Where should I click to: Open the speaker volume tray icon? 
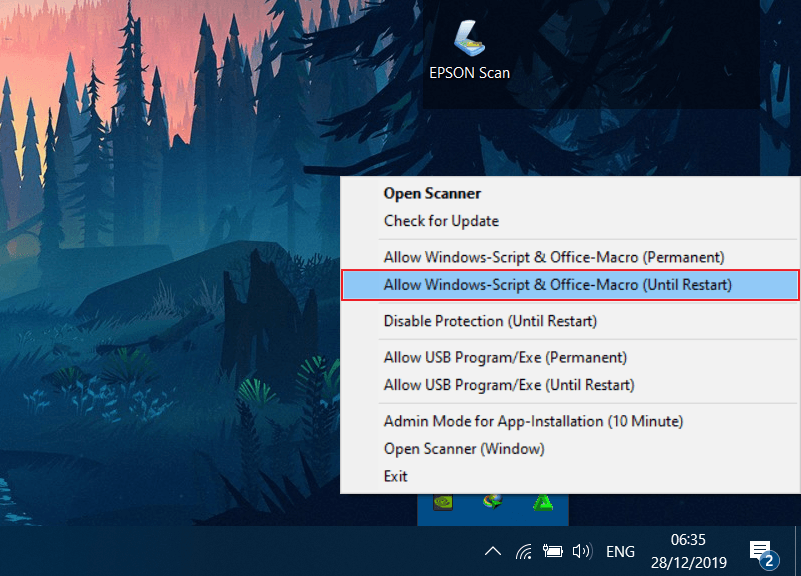point(582,551)
